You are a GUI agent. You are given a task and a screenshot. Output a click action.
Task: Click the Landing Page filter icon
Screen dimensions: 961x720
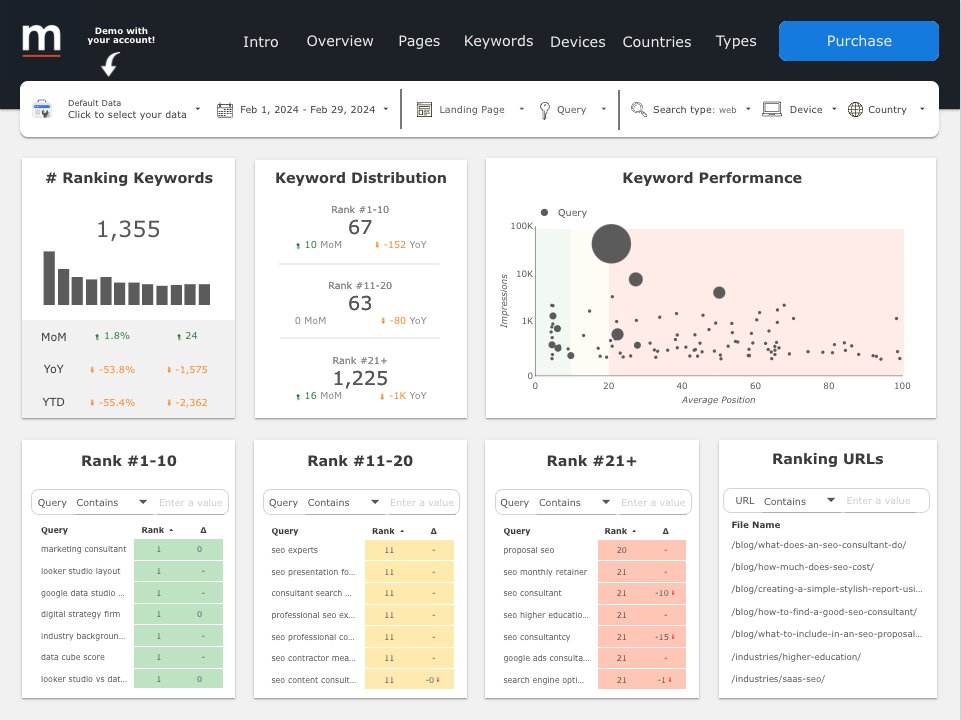[424, 110]
